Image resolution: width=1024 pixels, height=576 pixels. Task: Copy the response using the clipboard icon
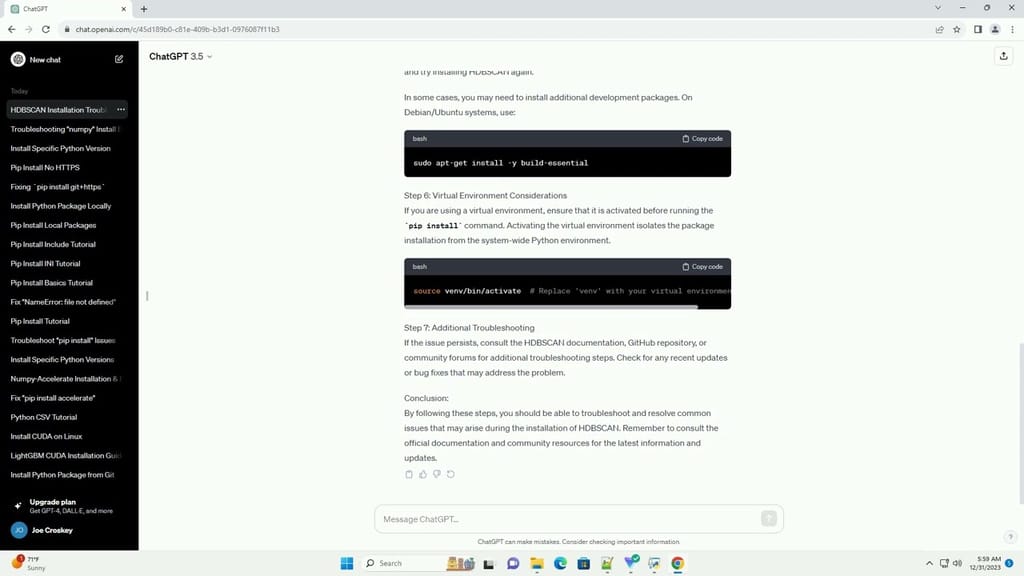tap(409, 474)
